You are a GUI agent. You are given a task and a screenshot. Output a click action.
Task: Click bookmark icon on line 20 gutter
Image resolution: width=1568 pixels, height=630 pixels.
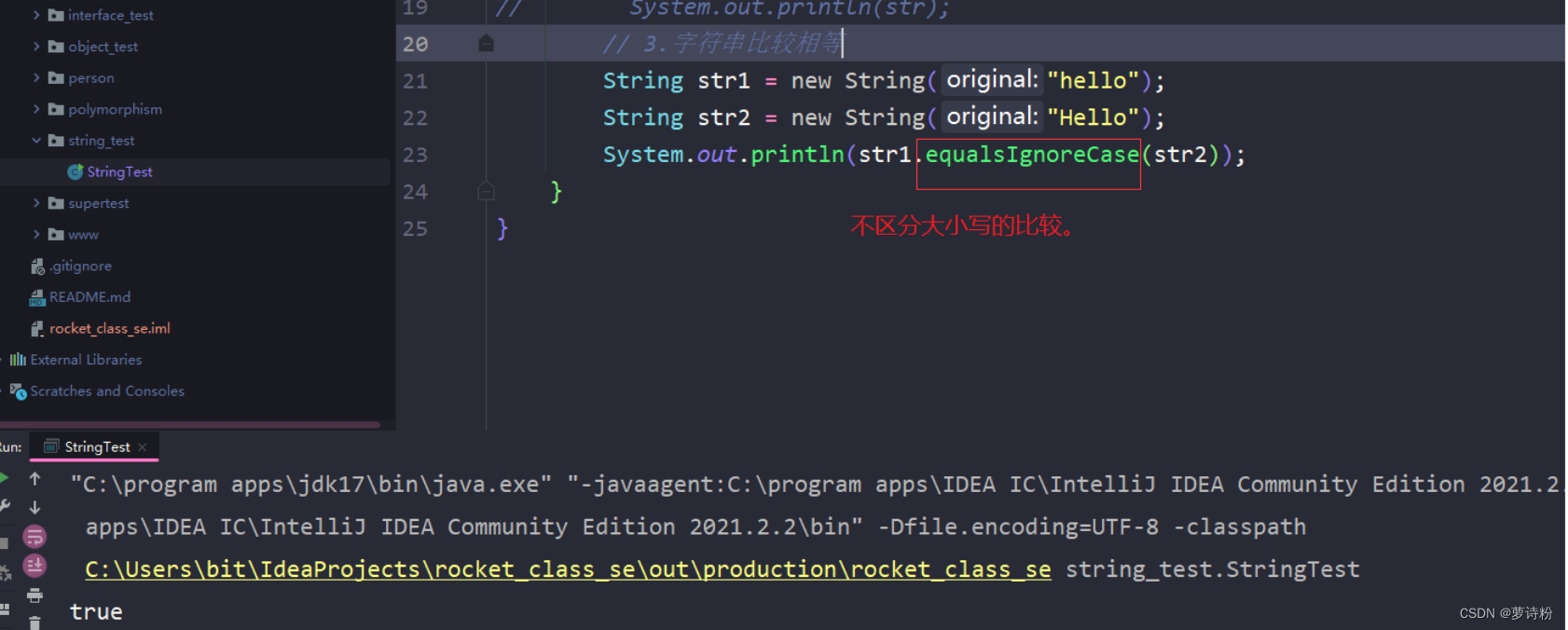pos(486,44)
